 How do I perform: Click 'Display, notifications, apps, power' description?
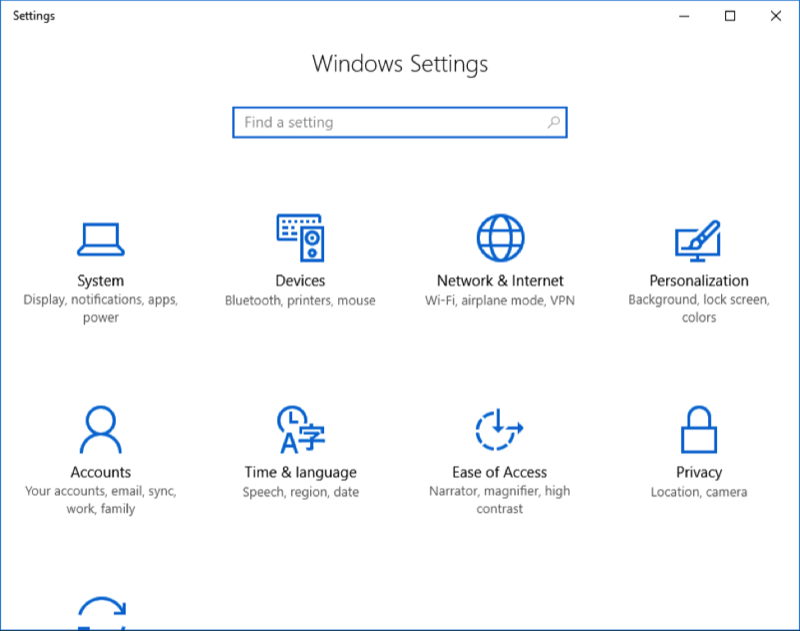pyautogui.click(x=101, y=308)
